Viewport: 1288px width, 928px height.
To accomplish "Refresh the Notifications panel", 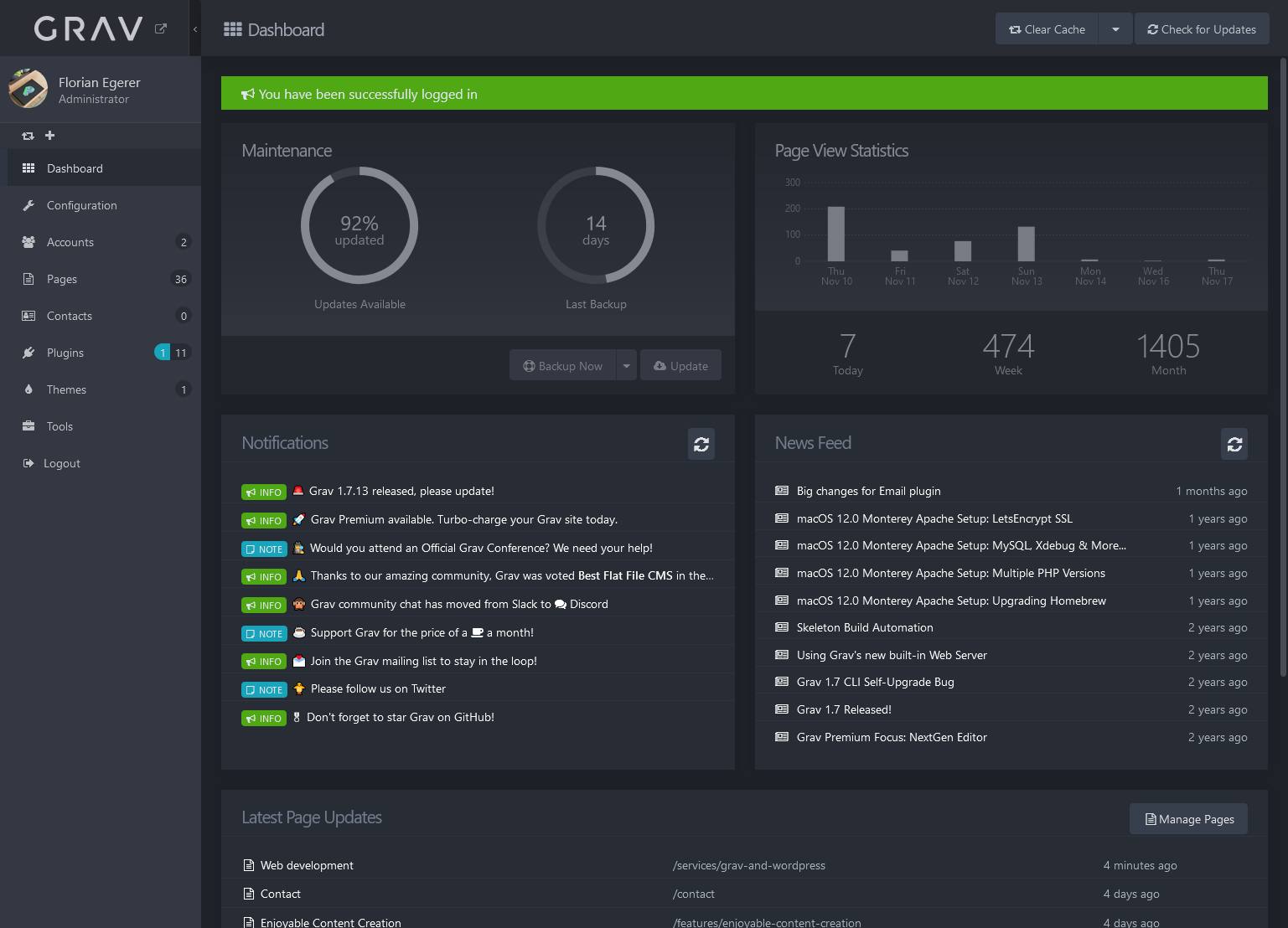I will pos(701,444).
